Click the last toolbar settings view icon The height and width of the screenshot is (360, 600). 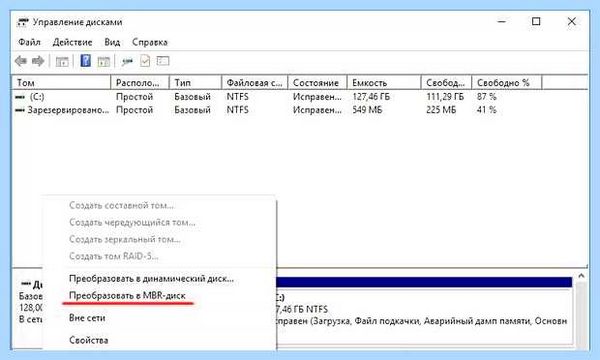[x=163, y=61]
